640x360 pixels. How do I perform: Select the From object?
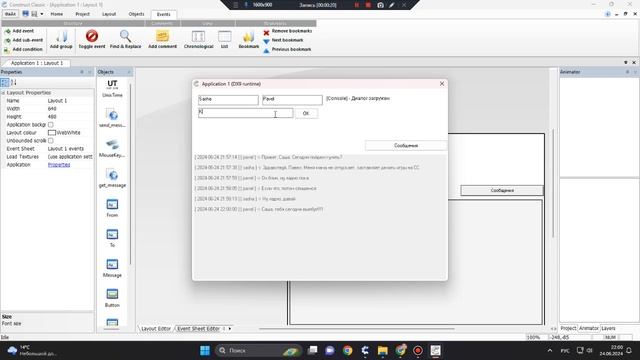coord(112,208)
